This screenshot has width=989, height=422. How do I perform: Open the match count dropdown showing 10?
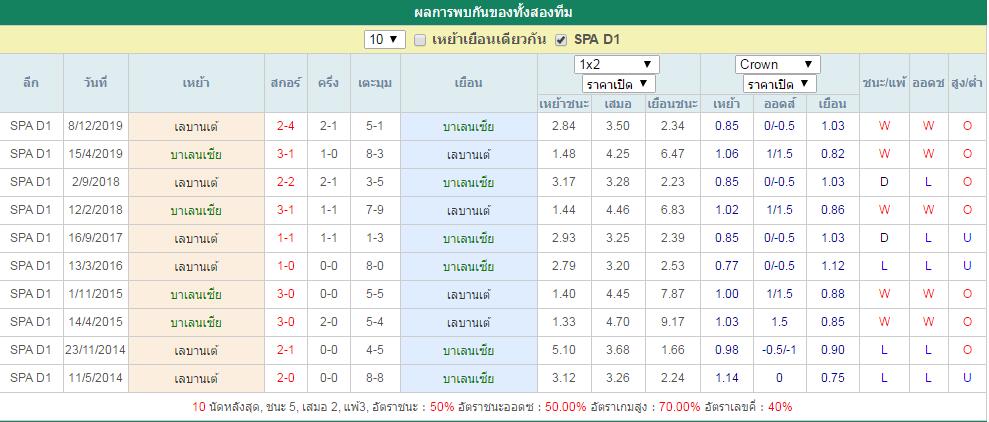point(384,39)
